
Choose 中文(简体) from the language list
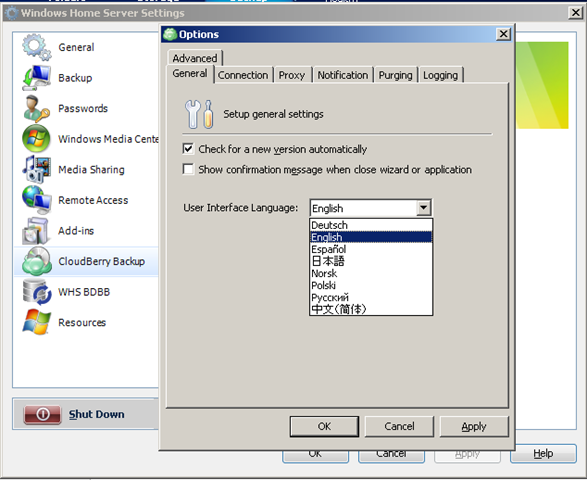point(371,309)
